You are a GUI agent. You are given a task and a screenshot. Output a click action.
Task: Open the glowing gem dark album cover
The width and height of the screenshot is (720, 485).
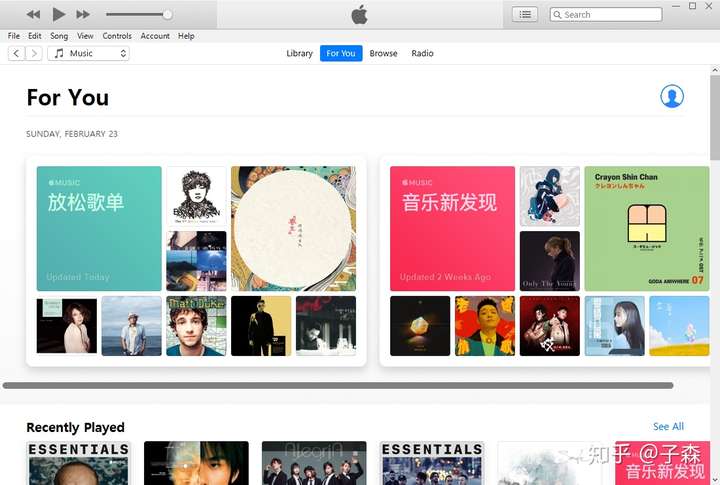(420, 326)
